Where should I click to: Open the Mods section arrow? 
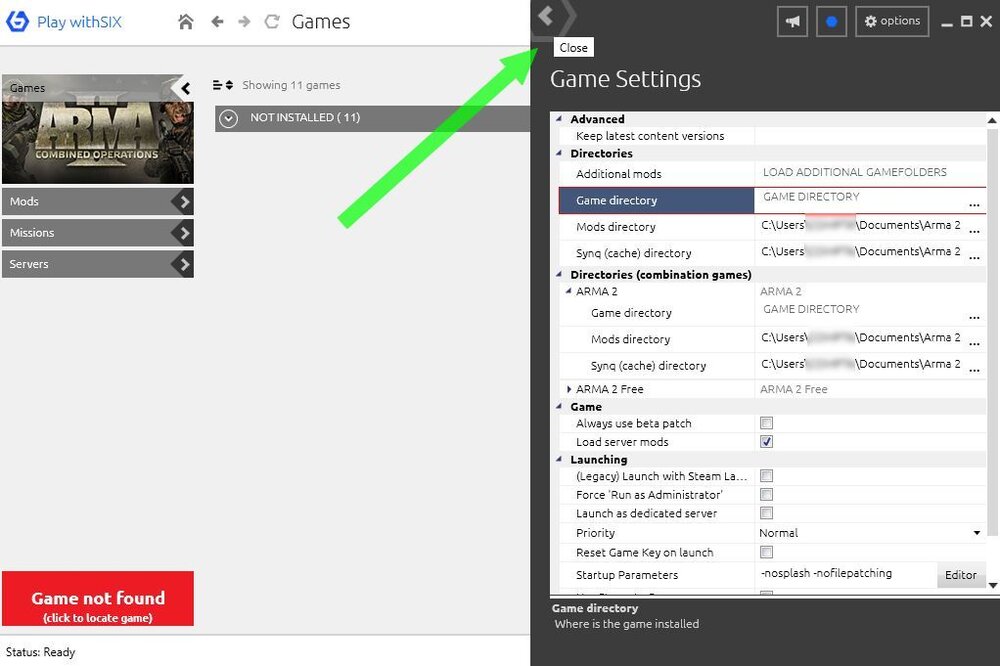click(x=184, y=202)
